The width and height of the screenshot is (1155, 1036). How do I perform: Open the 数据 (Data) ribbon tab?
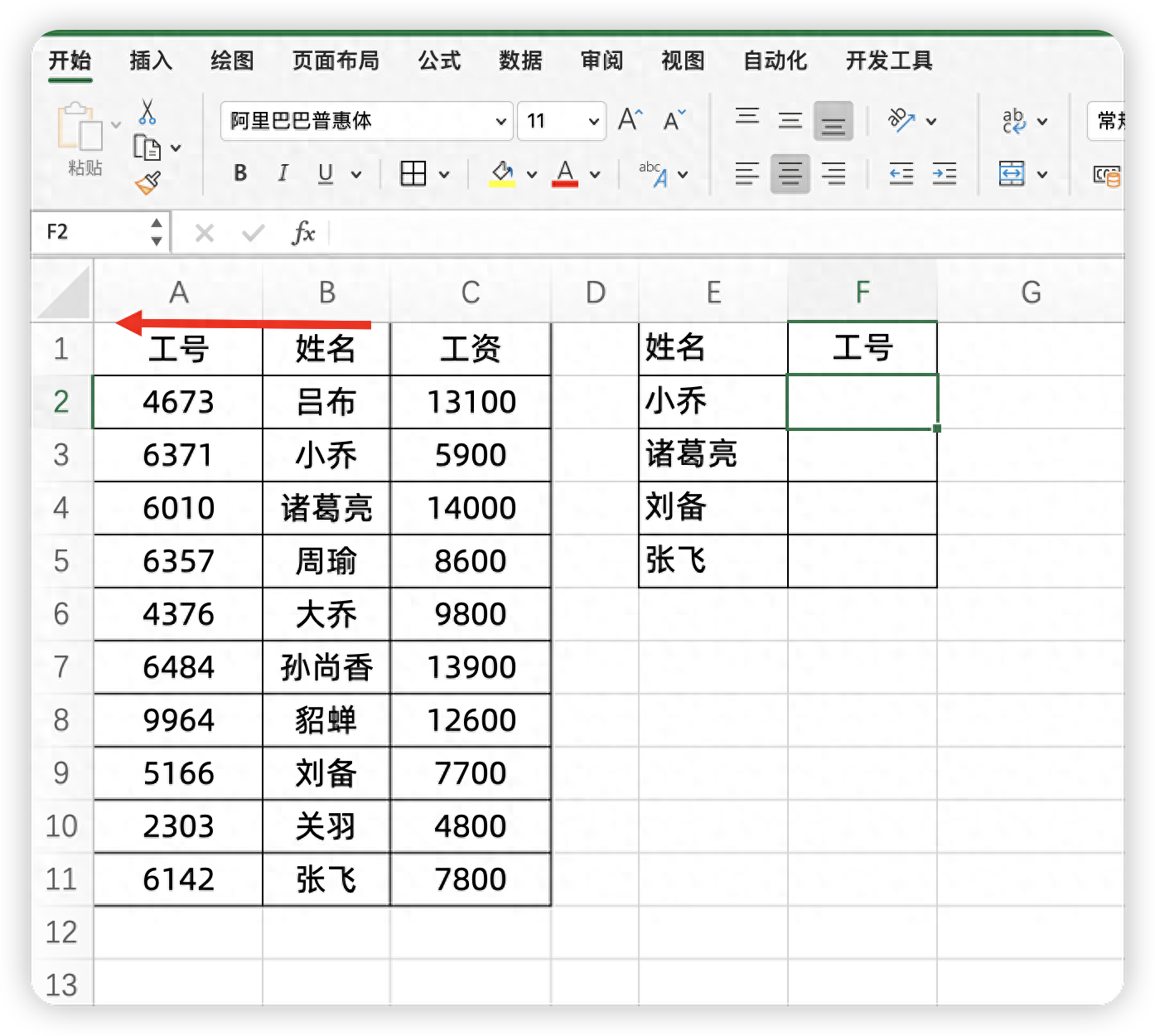tap(520, 61)
